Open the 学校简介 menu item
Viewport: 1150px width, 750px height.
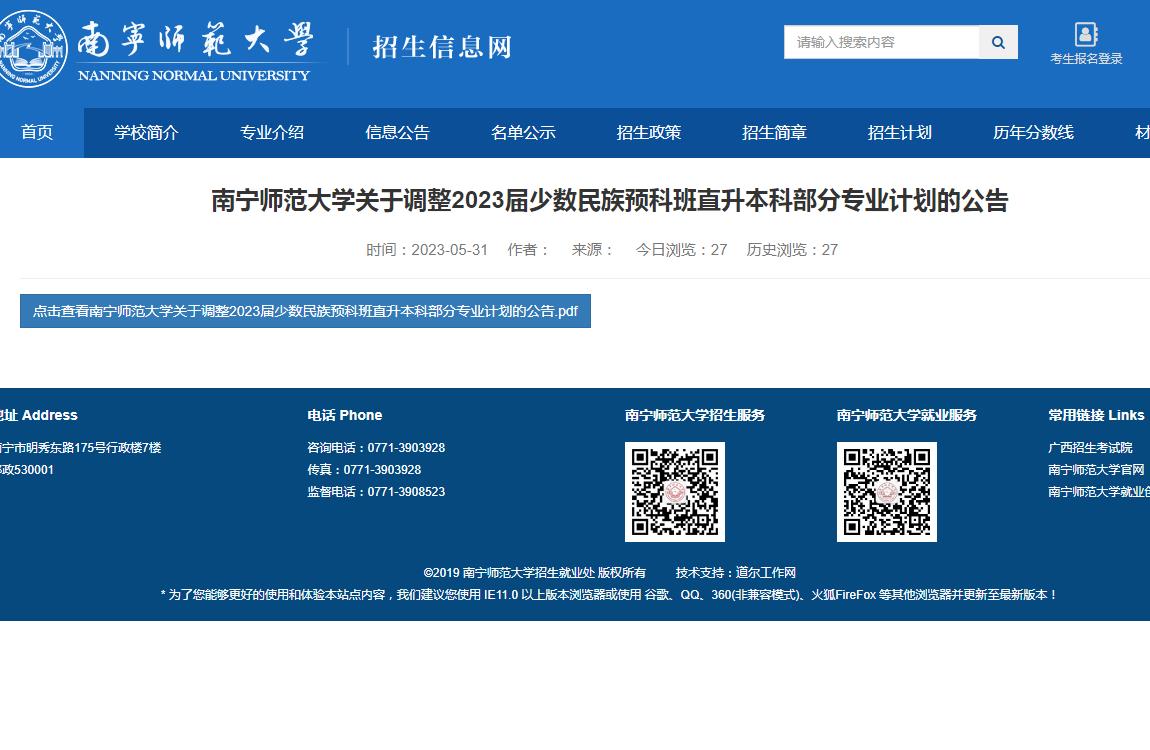click(x=147, y=133)
